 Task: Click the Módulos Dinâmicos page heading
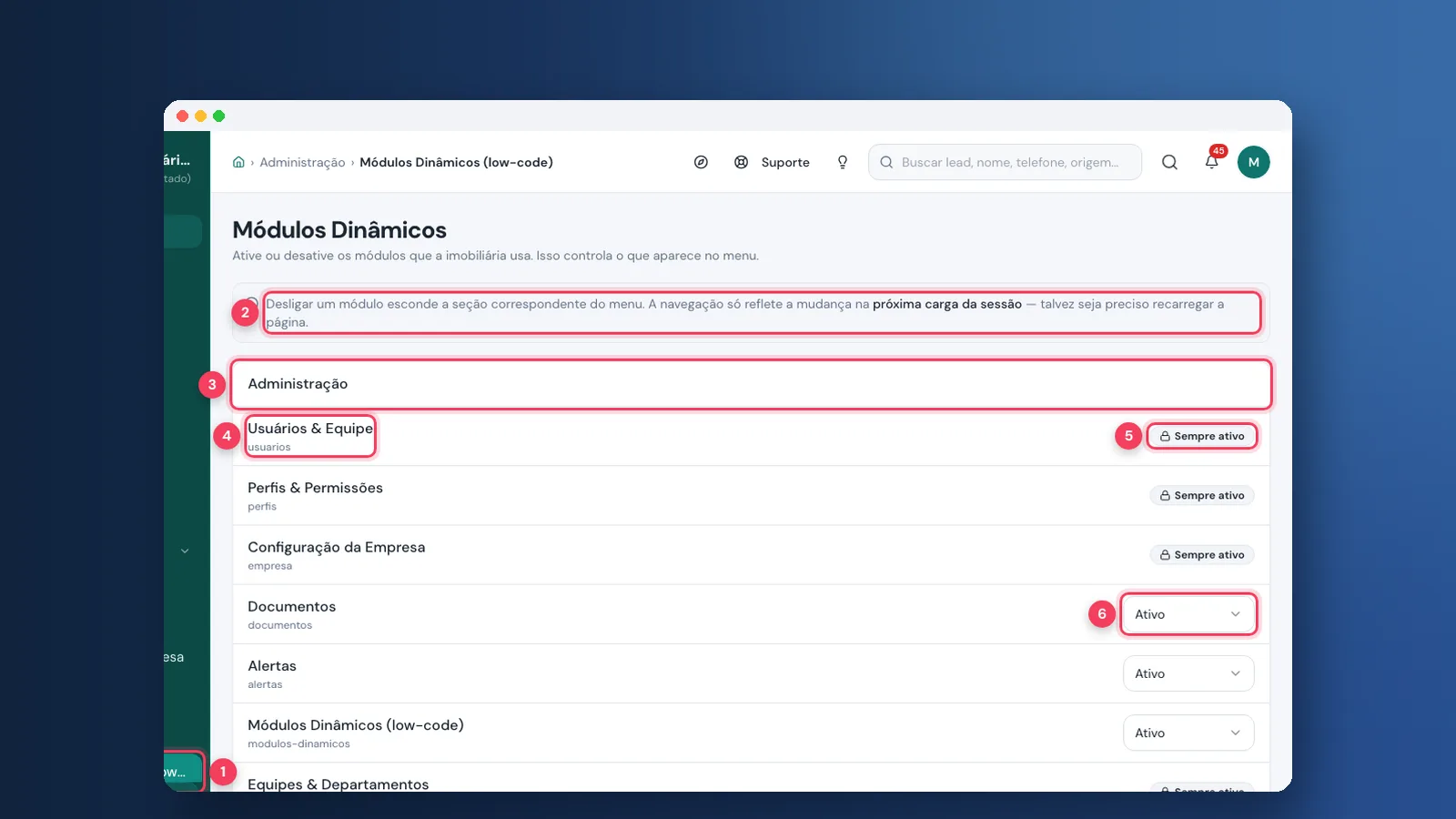tap(339, 230)
